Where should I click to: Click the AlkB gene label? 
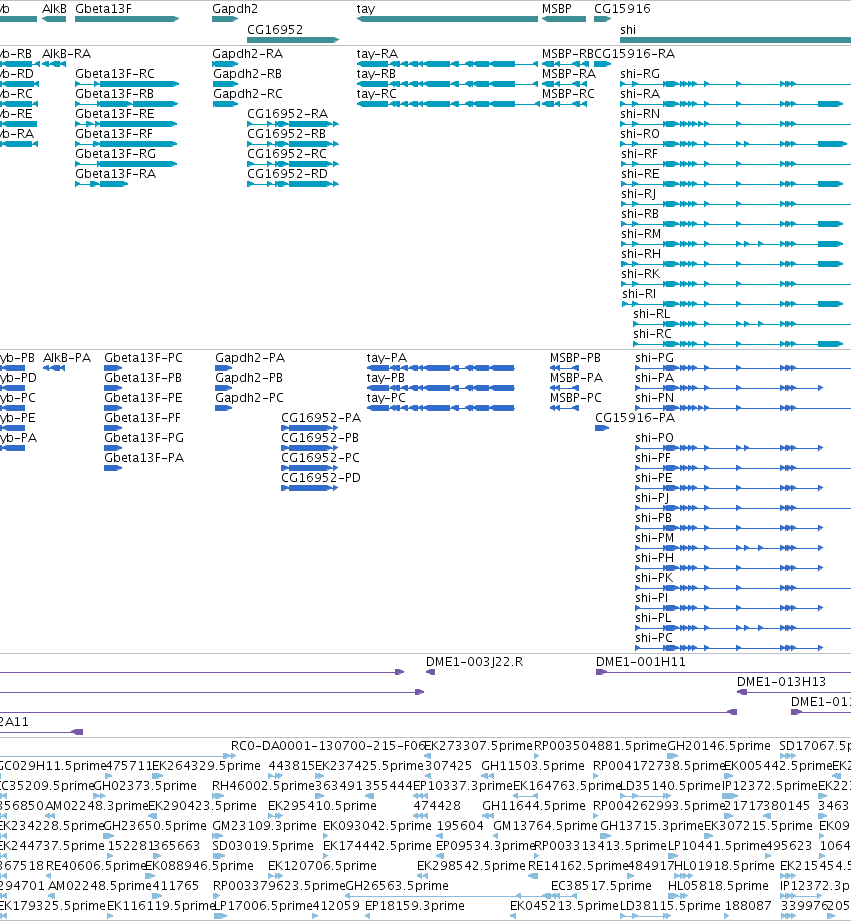(x=54, y=9)
